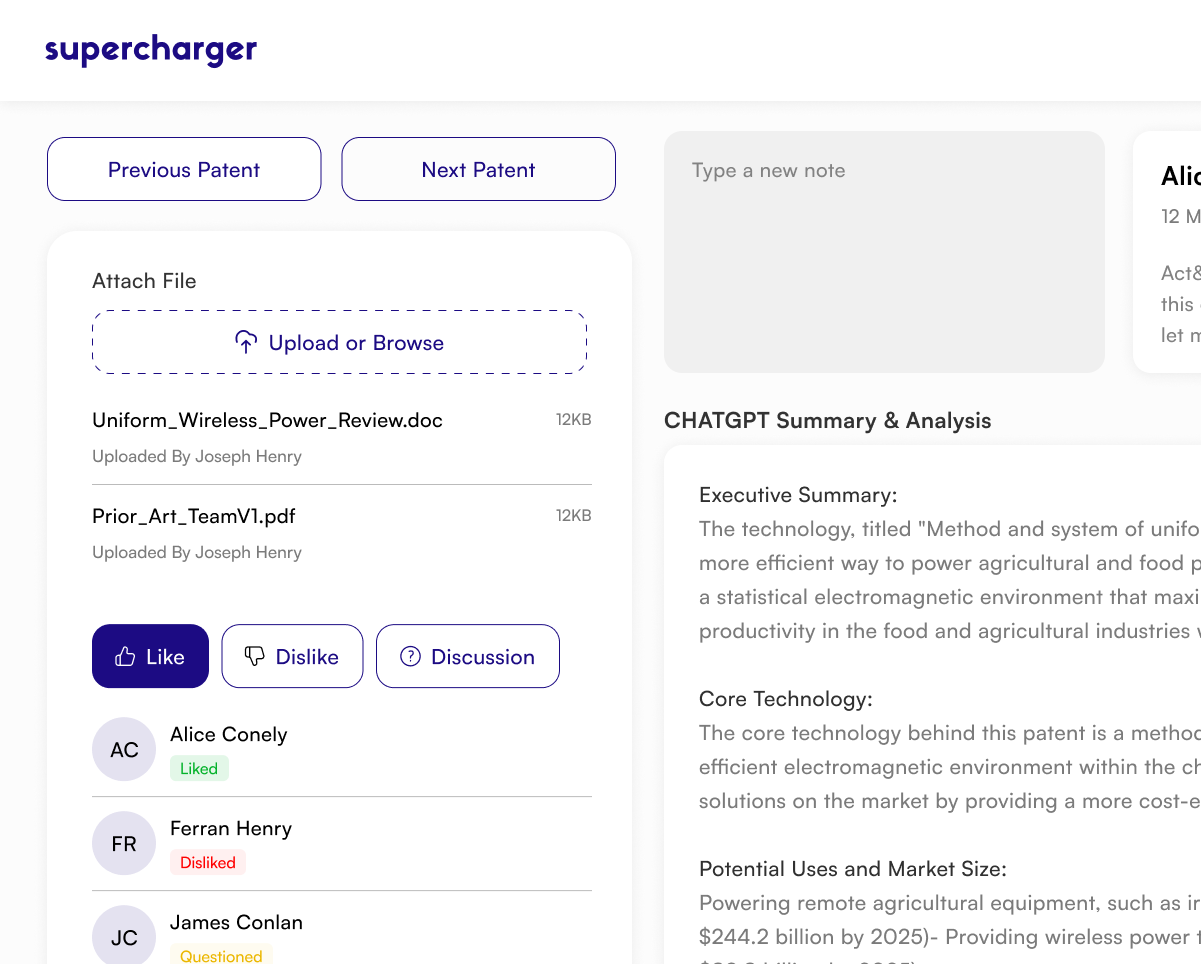Click Alice Conely's AC avatar
The width and height of the screenshot is (1201, 964).
click(x=124, y=749)
